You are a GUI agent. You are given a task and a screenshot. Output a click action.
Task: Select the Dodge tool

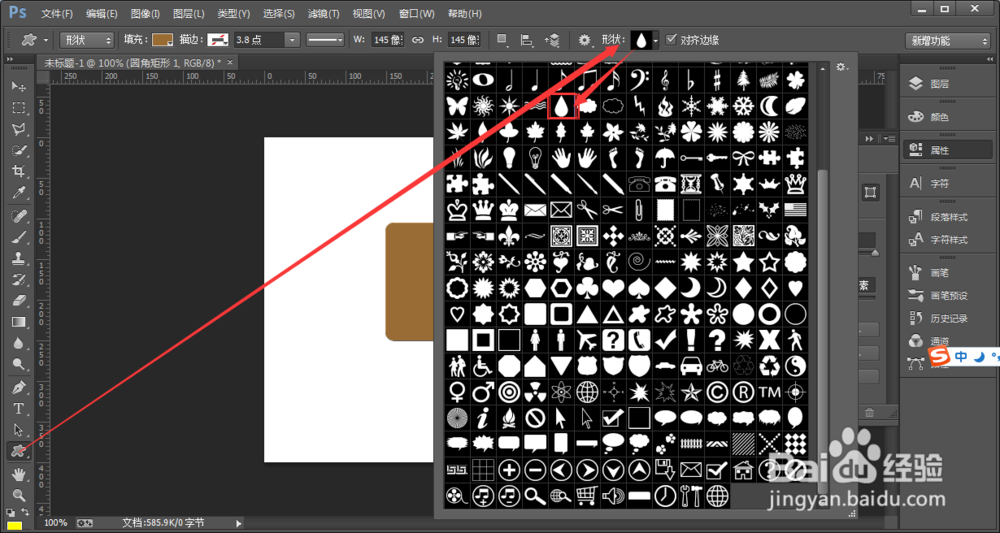pos(19,364)
